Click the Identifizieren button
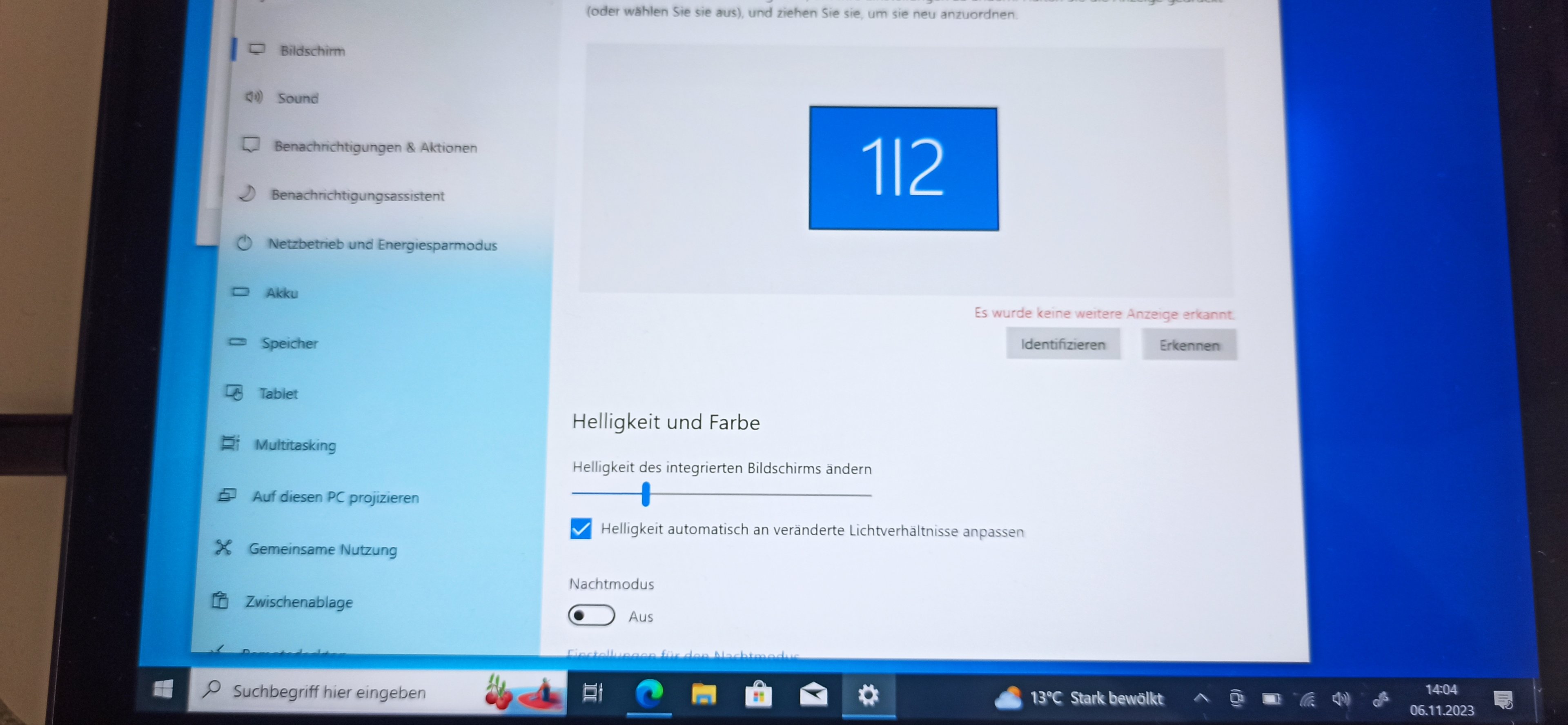The width and height of the screenshot is (1568, 725). [1063, 345]
